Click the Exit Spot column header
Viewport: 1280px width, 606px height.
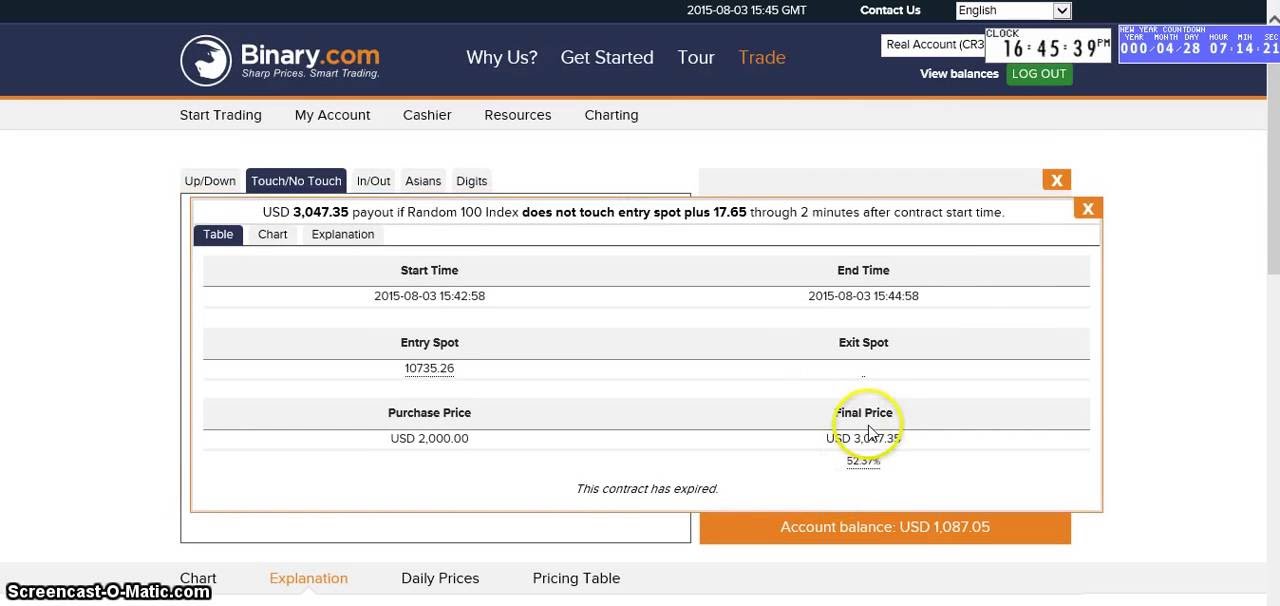863,342
